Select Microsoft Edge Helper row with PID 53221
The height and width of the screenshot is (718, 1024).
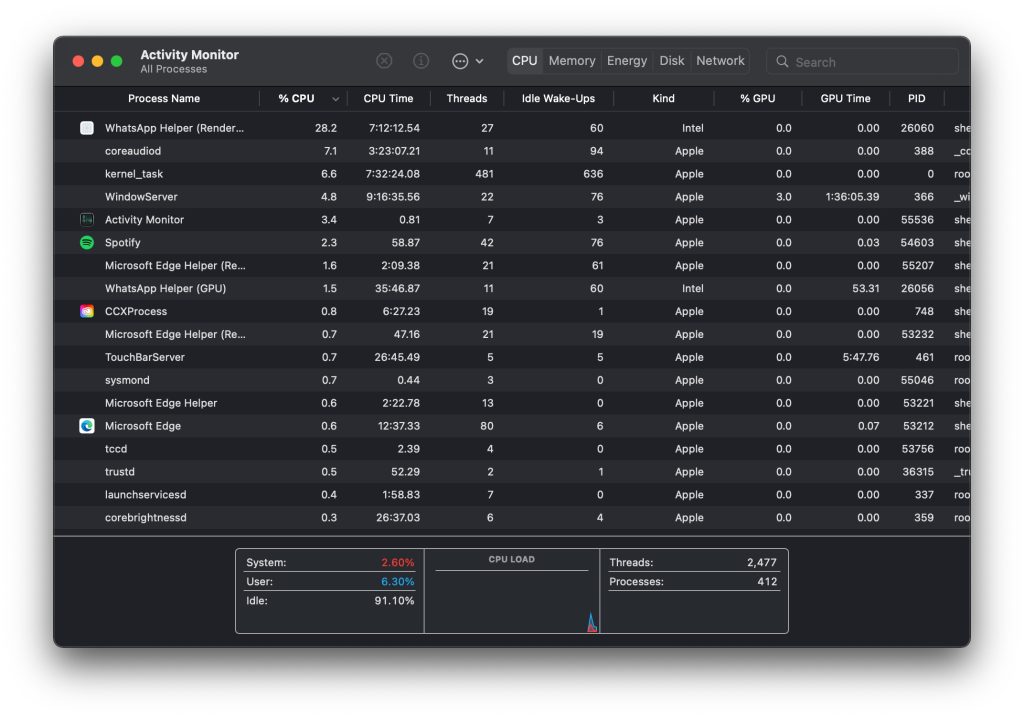pyautogui.click(x=512, y=403)
